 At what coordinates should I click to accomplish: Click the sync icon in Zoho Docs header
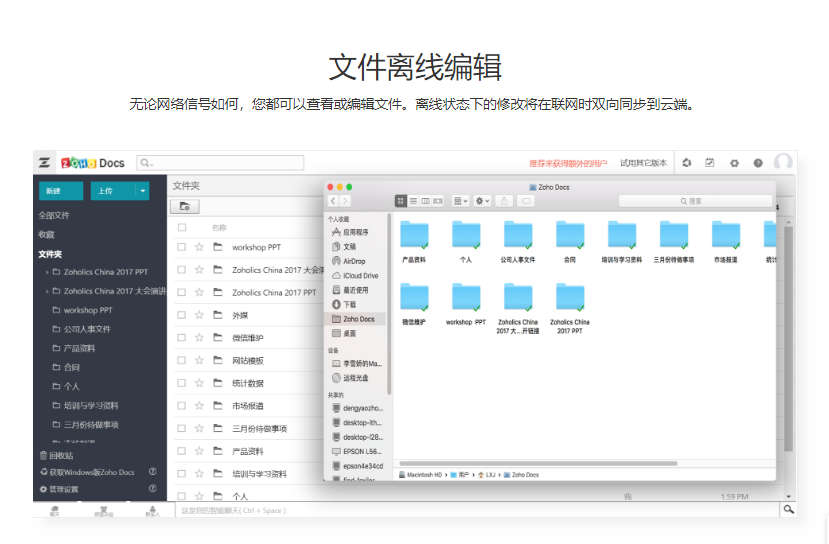(686, 163)
